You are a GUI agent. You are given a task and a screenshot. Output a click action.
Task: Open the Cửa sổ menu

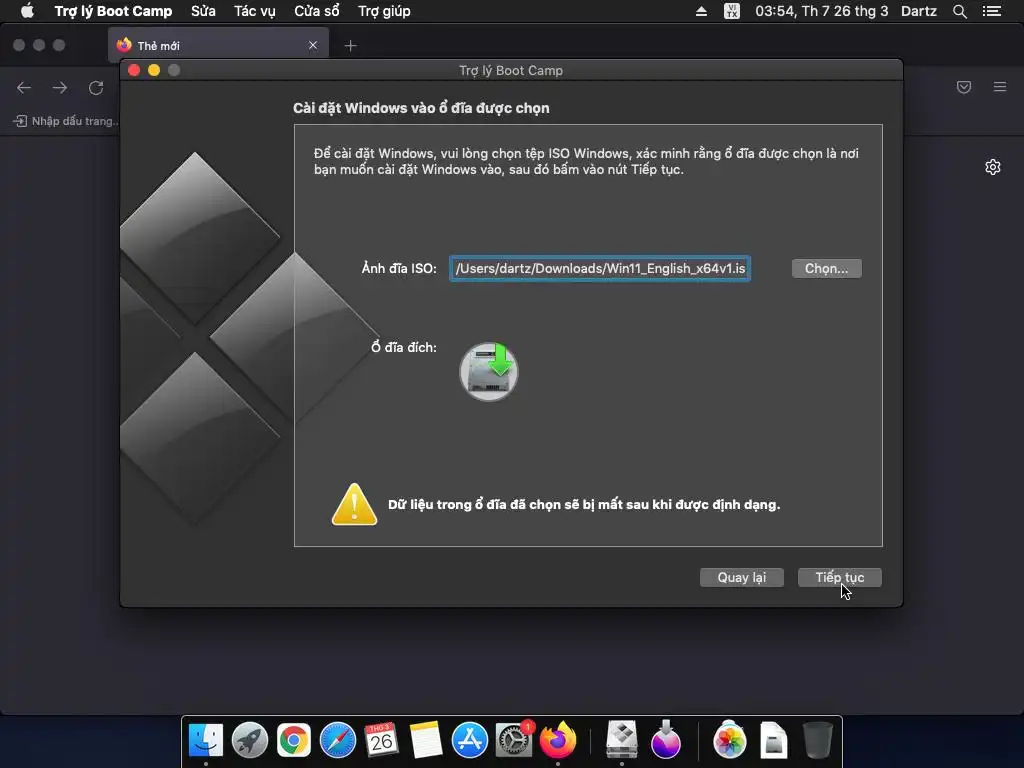(317, 11)
